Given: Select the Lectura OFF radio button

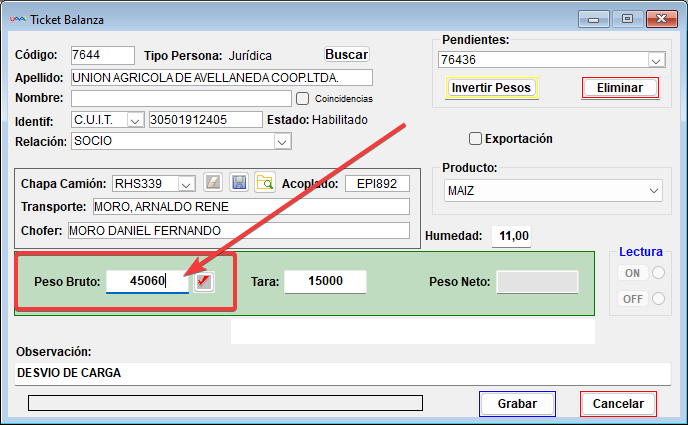Looking at the screenshot, I should point(657,298).
